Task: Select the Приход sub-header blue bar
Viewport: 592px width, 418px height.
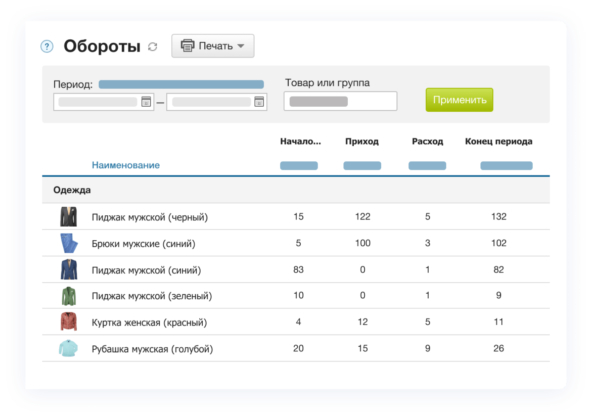Action: click(362, 165)
